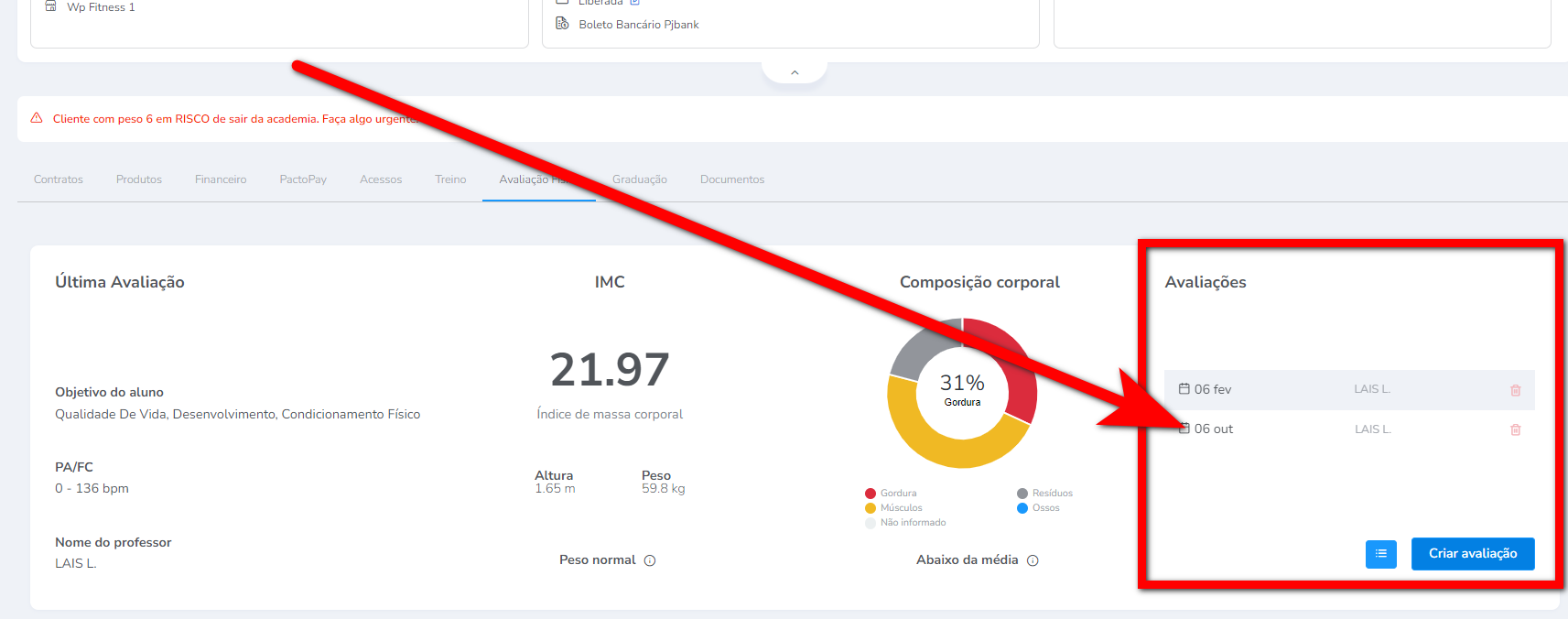Click the 31% Gordura donut chart center
This screenshot has width=1568, height=619.
[x=962, y=391]
